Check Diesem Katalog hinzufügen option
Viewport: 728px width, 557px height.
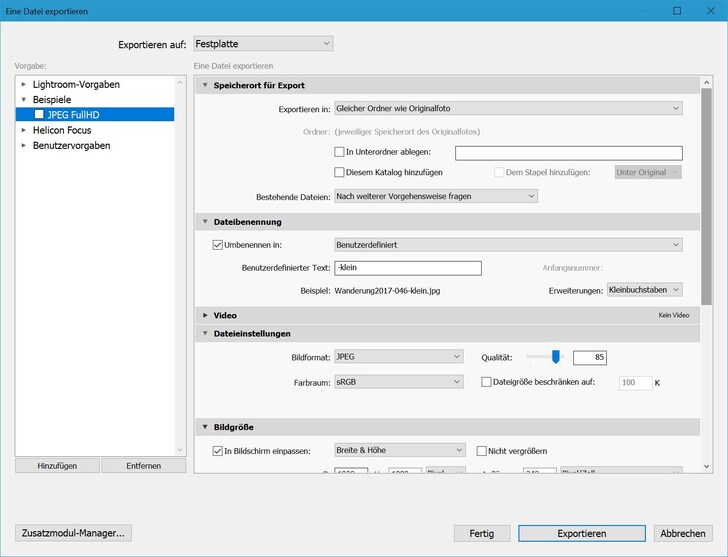click(339, 172)
